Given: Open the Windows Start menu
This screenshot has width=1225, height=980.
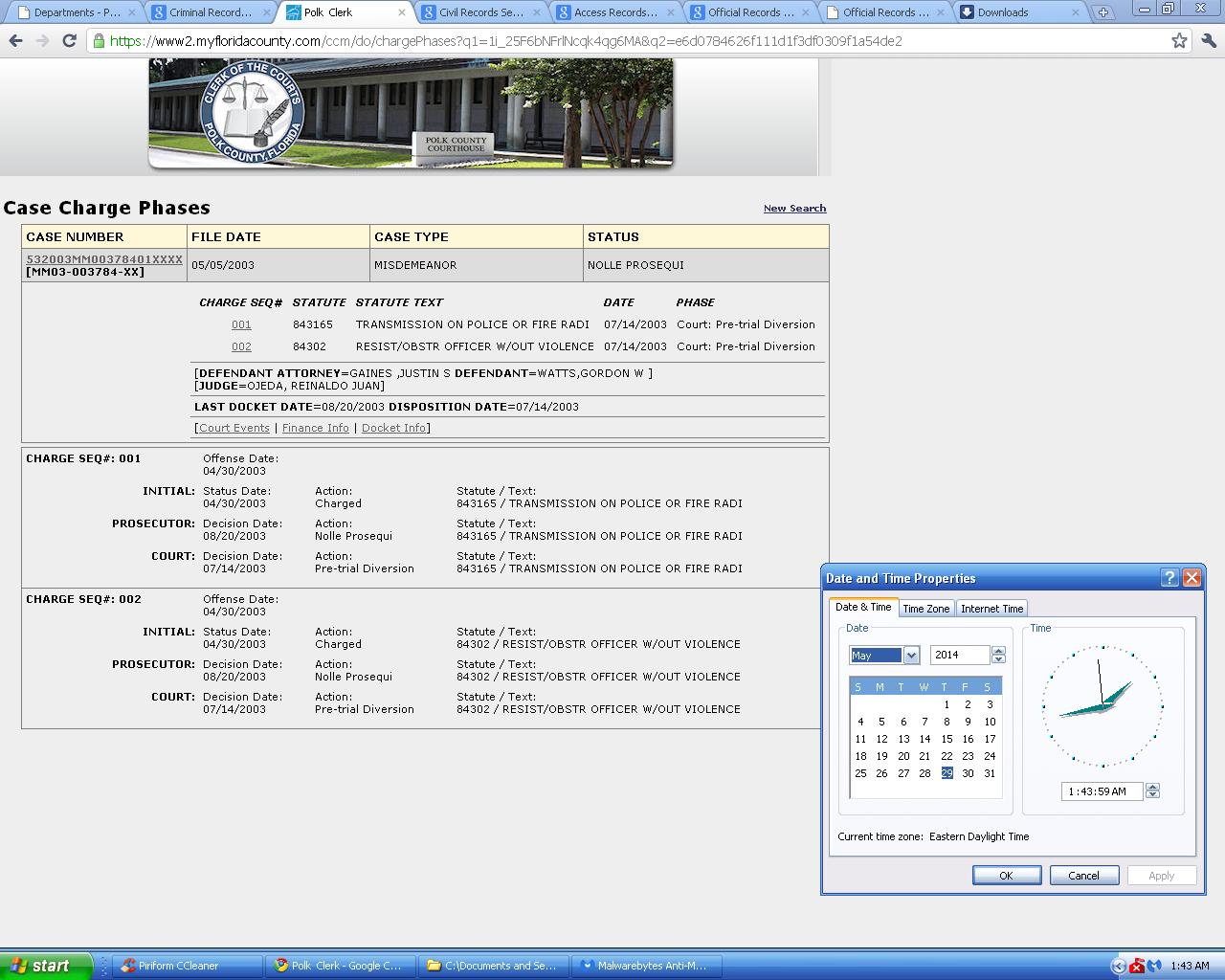Looking at the screenshot, I should tap(46, 966).
